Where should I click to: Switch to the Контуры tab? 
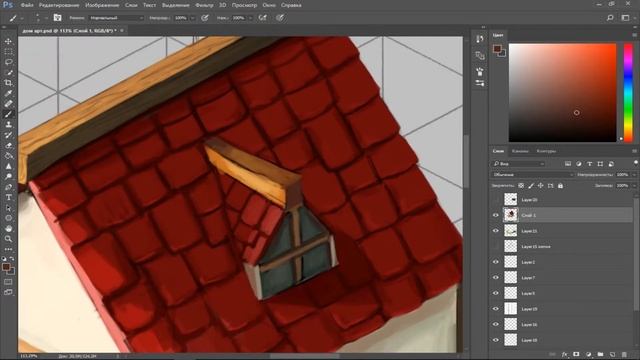[546, 151]
